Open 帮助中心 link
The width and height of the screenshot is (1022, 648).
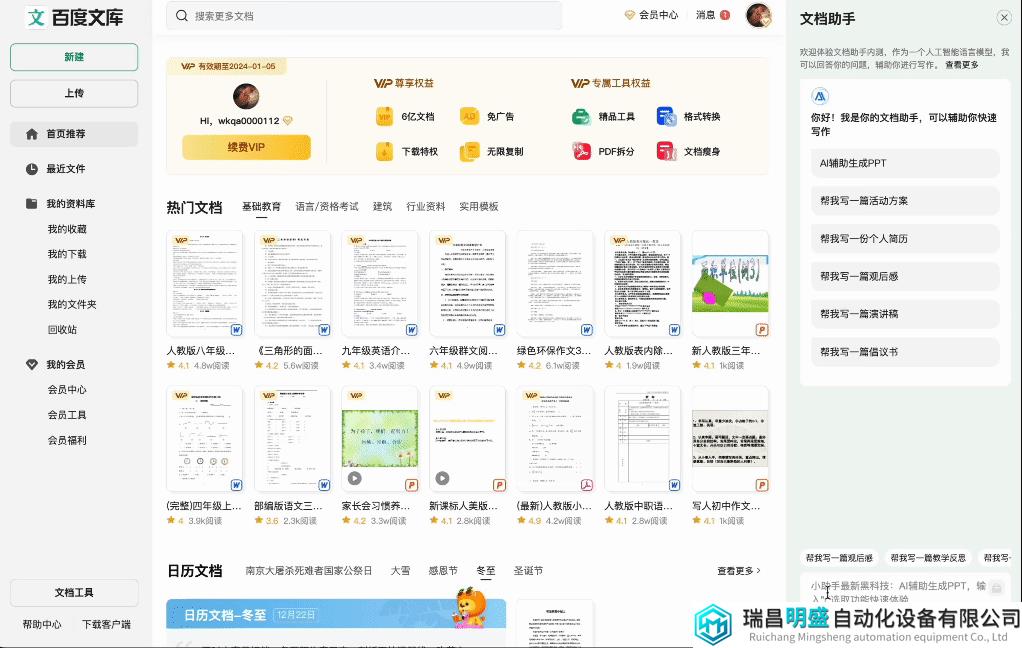[x=42, y=625]
